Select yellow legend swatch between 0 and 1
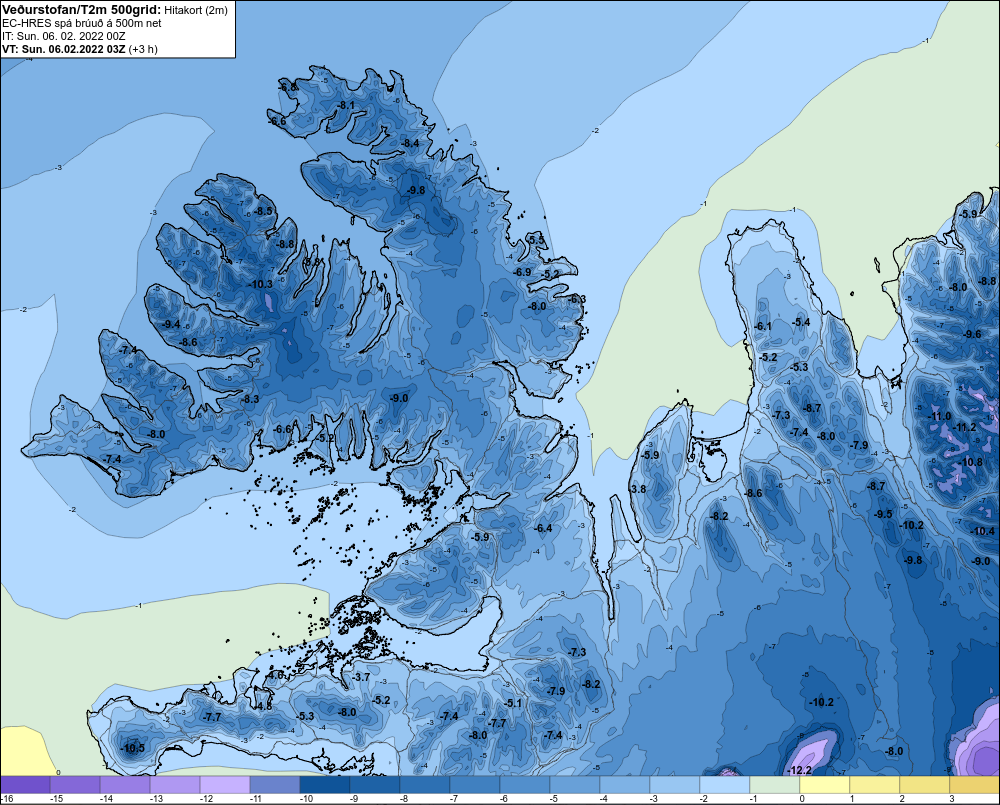The width and height of the screenshot is (1000, 805). (x=825, y=785)
